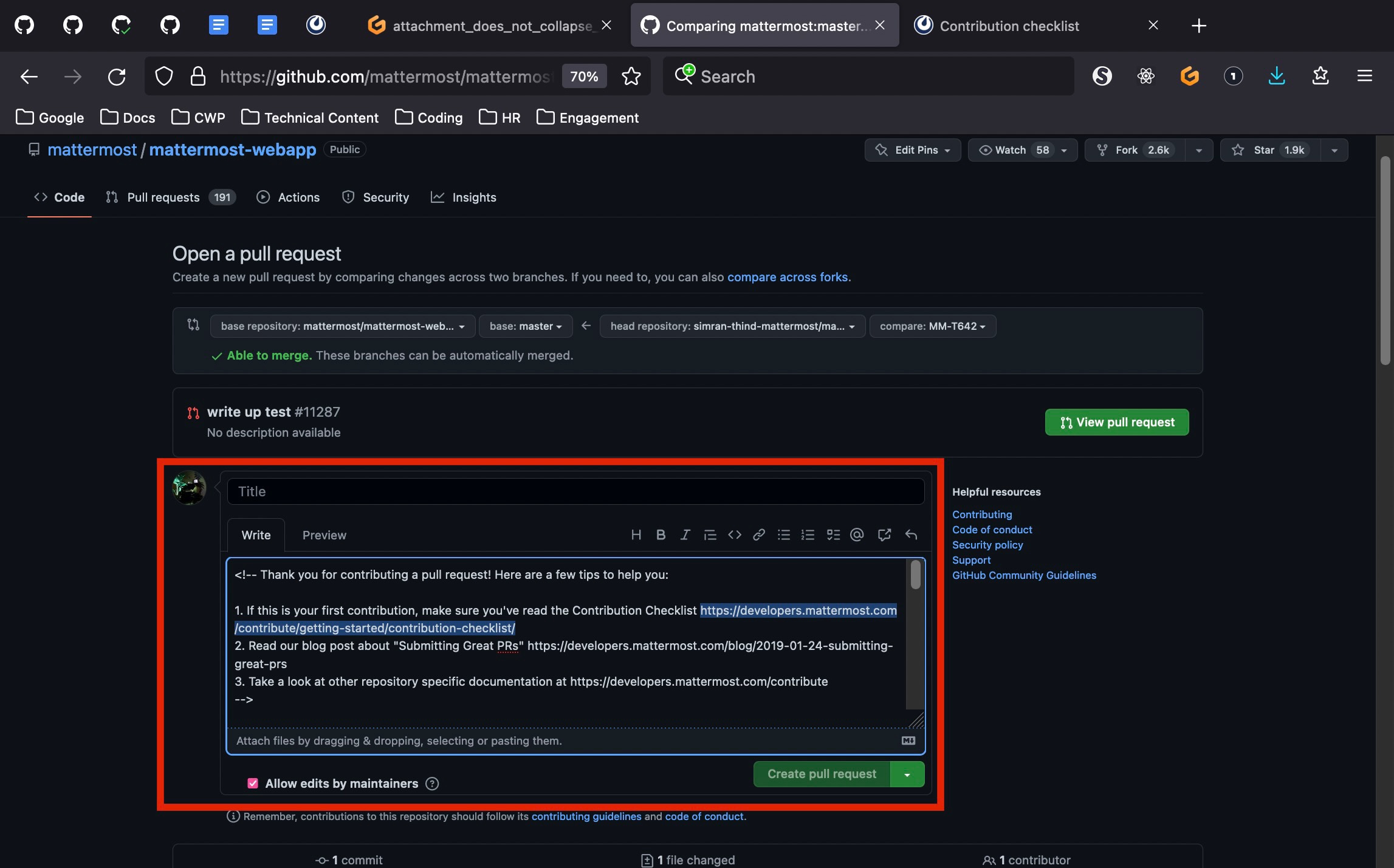This screenshot has height=868, width=1394.
Task: Expand Create pull request options arrow
Action: click(907, 774)
